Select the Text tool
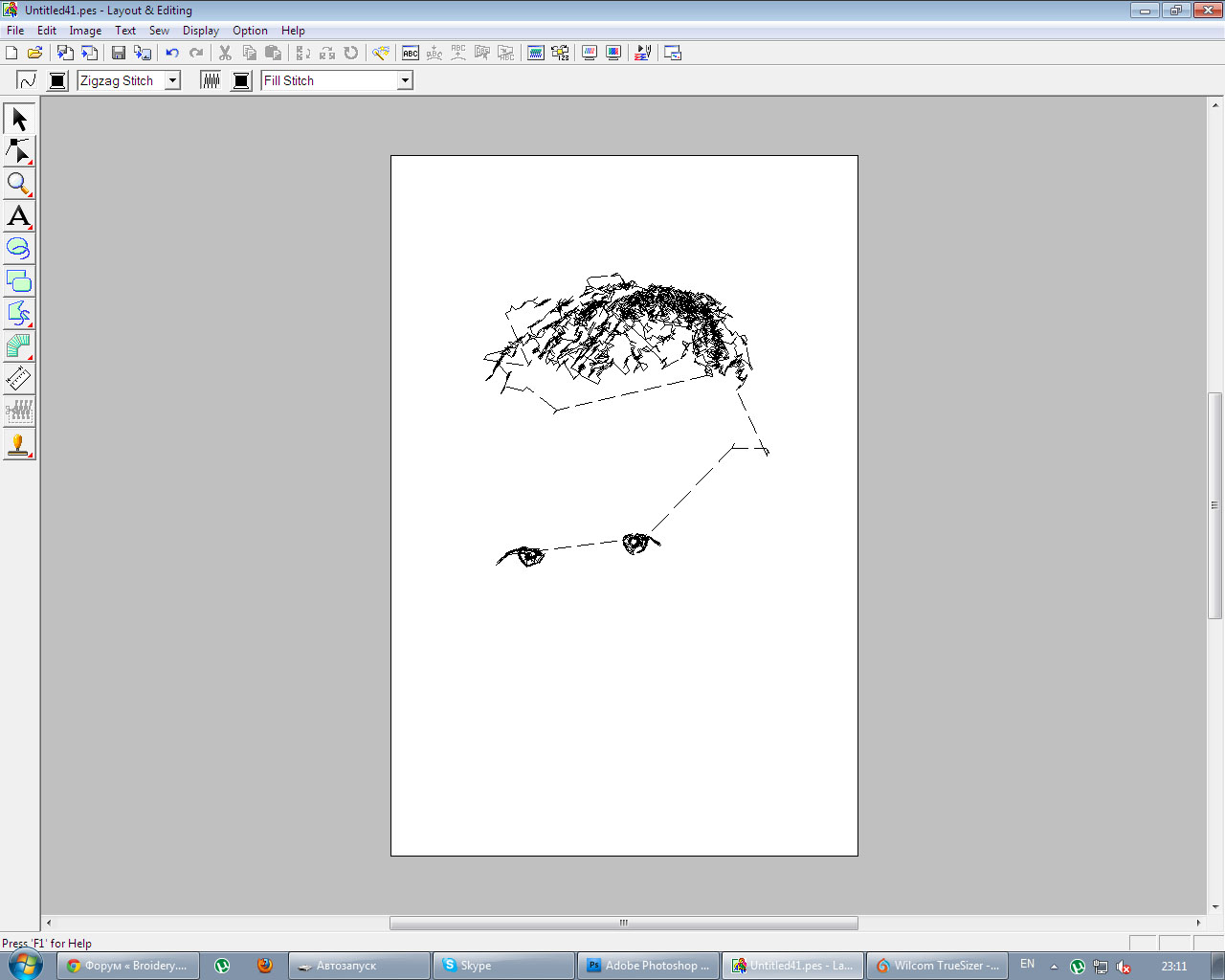 [19, 216]
